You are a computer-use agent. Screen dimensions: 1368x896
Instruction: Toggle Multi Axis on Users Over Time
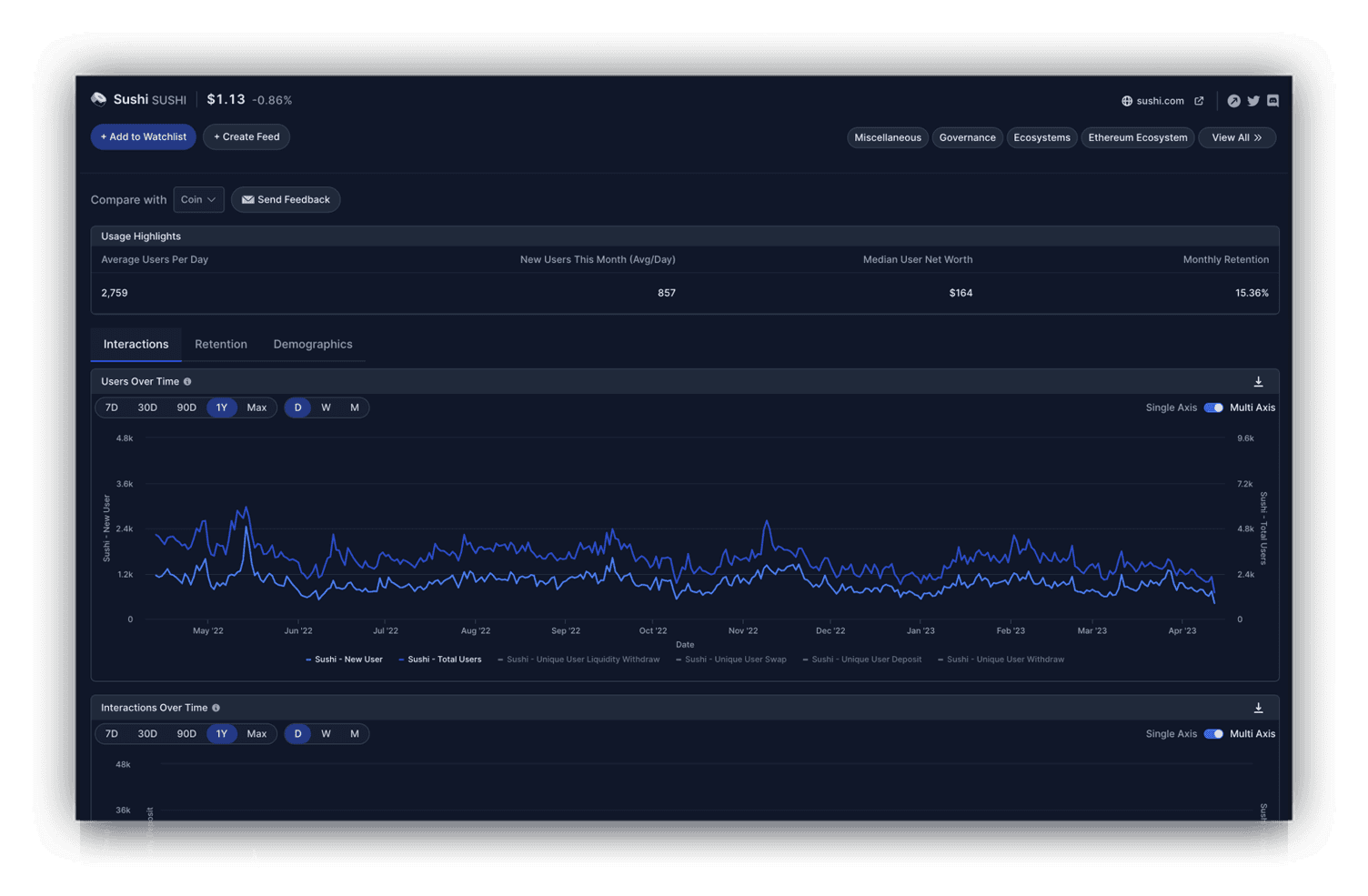point(1213,408)
